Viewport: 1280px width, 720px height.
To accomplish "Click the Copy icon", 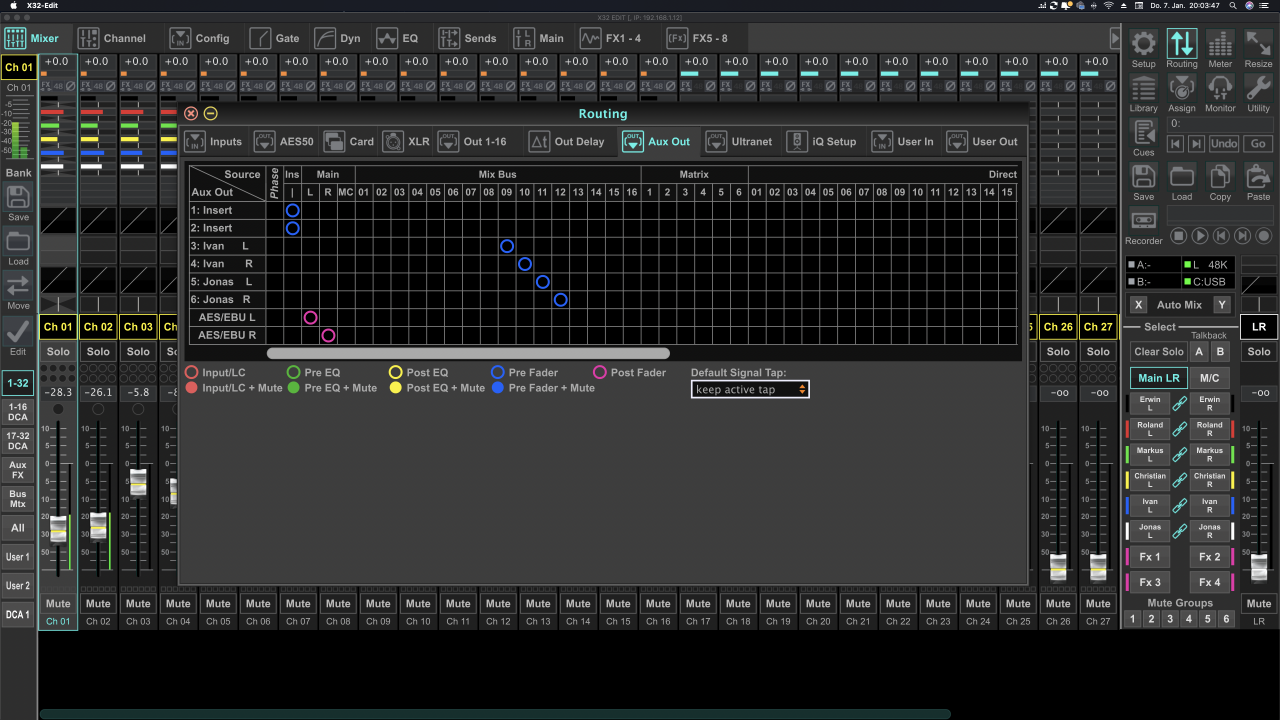I will tap(1220, 176).
